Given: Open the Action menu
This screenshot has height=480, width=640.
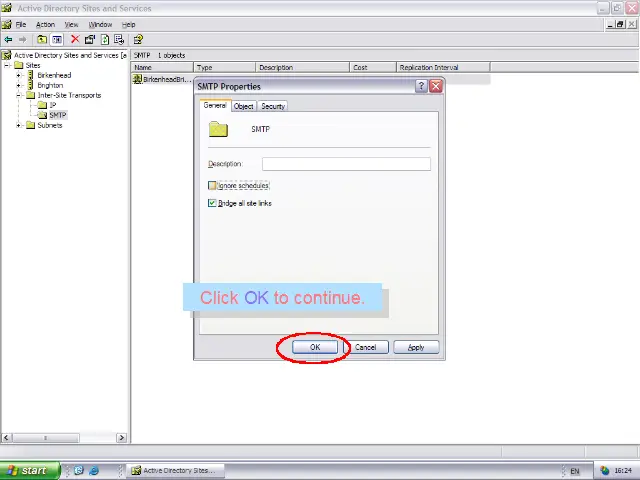Looking at the screenshot, I should coord(45,24).
